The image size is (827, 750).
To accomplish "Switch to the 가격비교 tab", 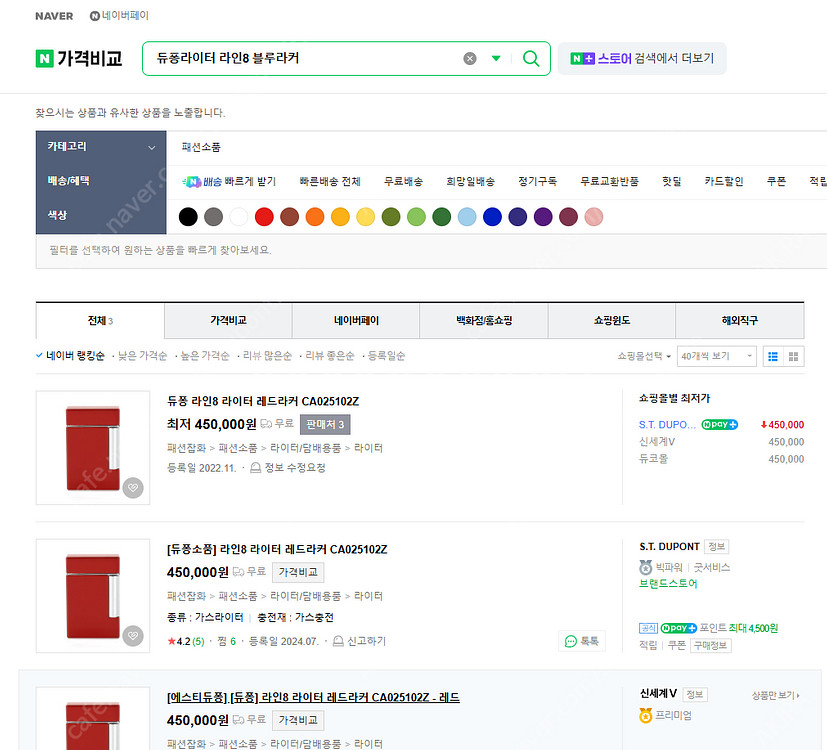I will [x=228, y=321].
